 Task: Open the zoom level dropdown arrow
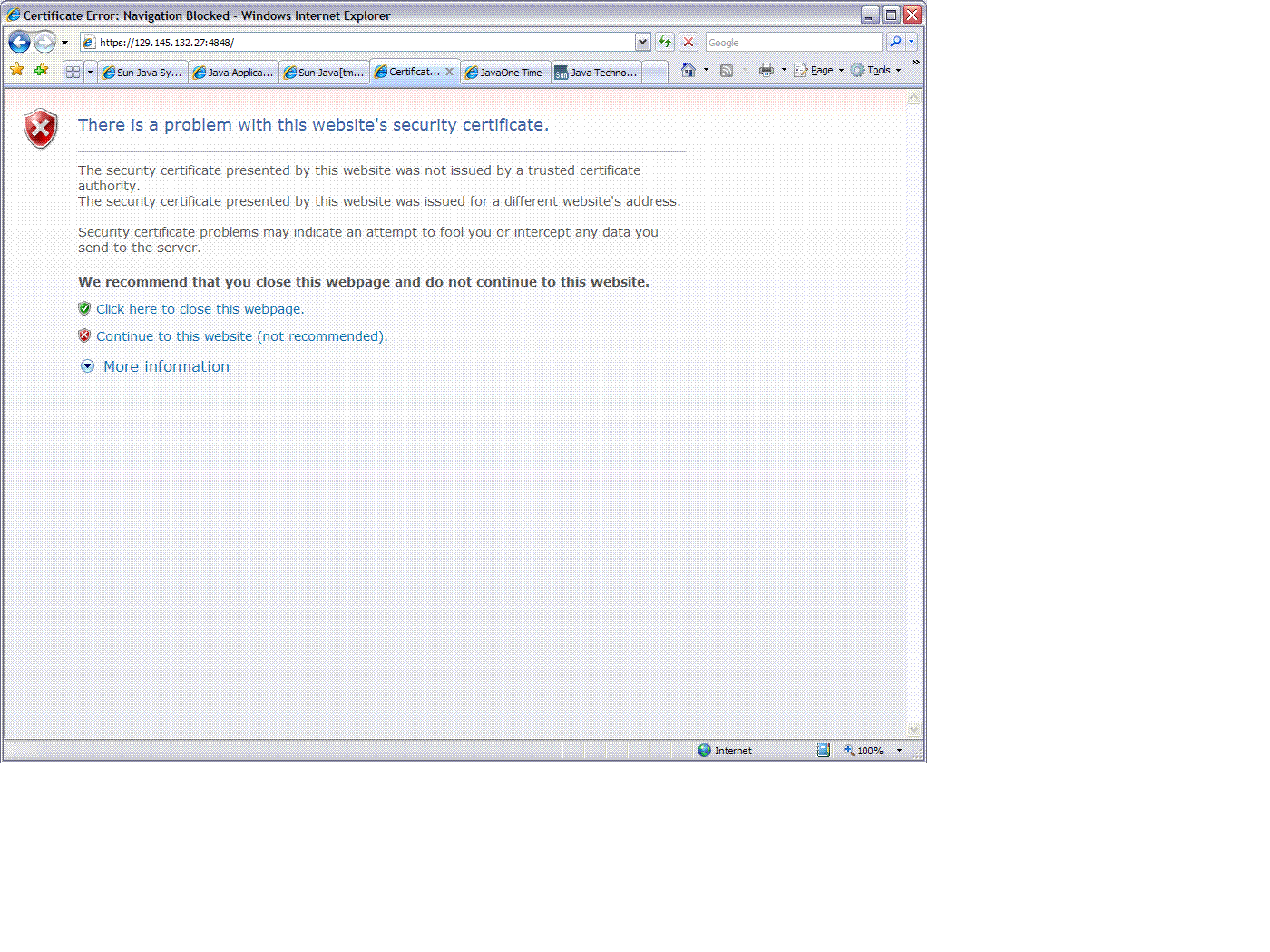click(x=899, y=751)
